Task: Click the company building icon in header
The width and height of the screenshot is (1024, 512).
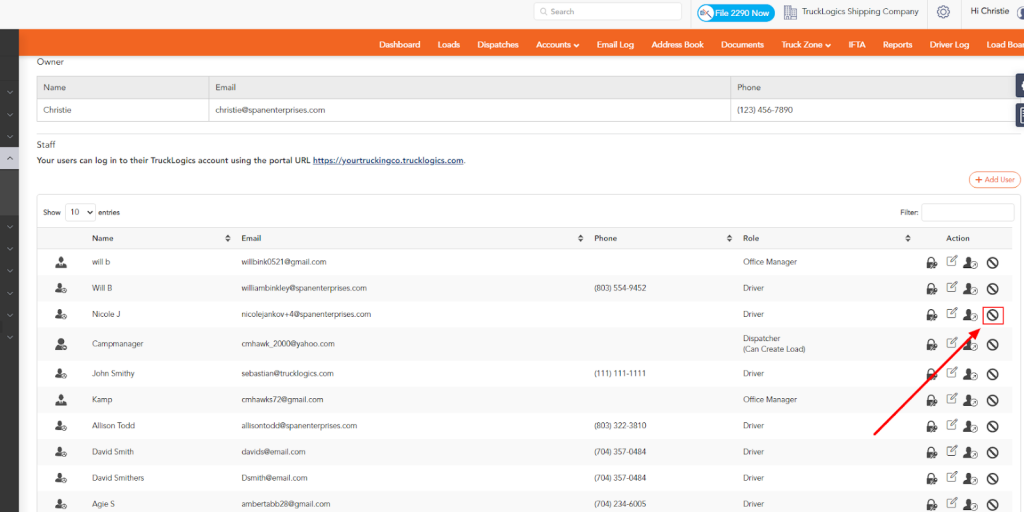Action: tap(790, 12)
